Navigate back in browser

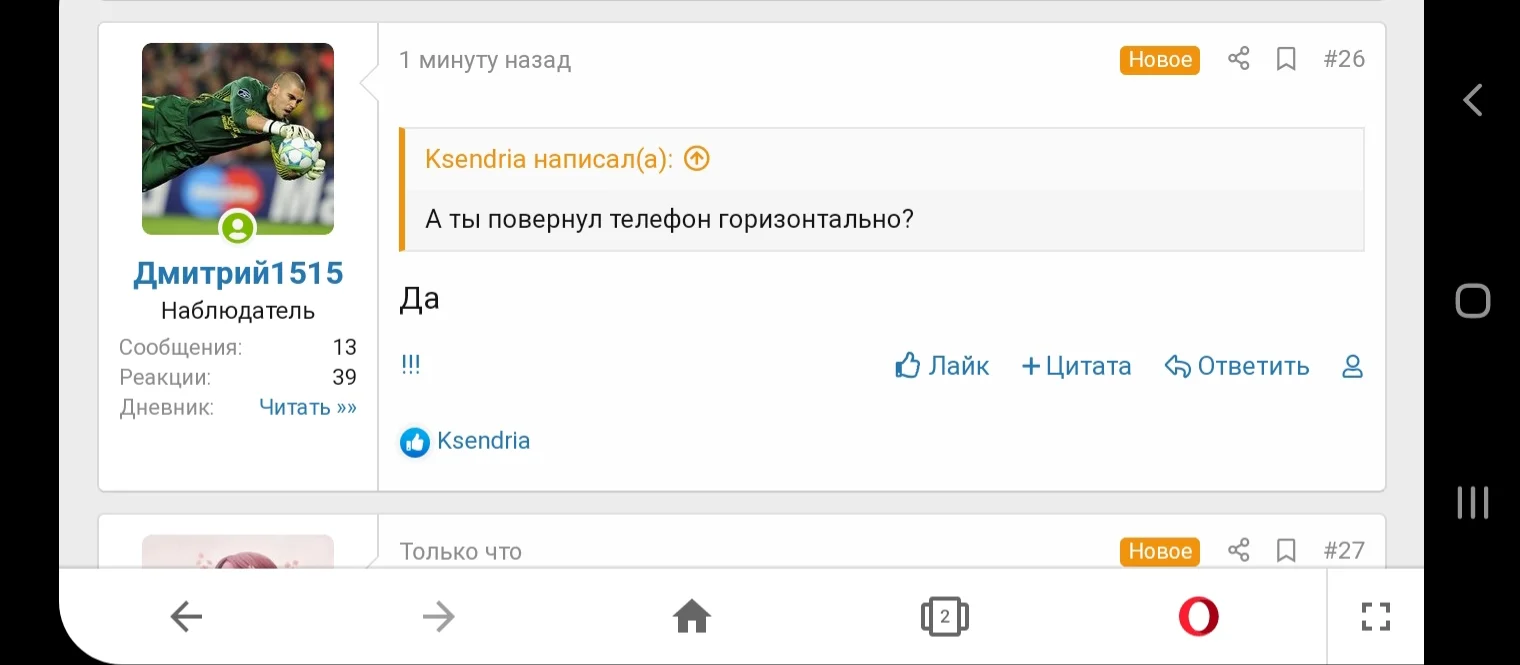pos(187,616)
